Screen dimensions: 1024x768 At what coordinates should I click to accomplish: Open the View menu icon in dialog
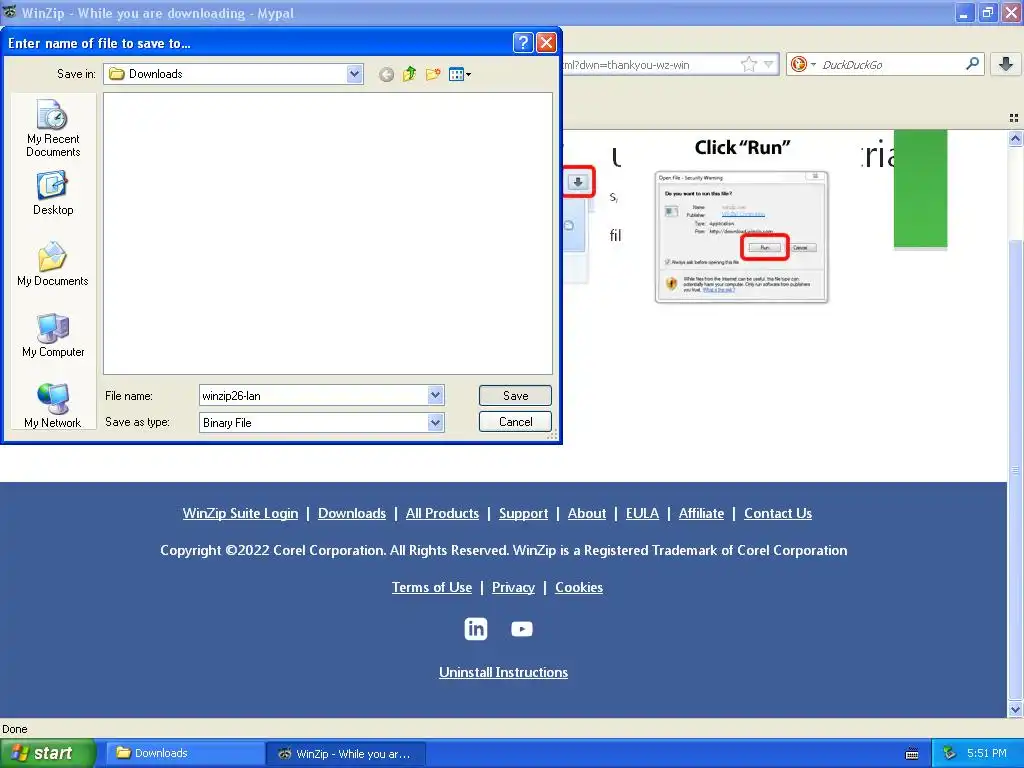[x=460, y=74]
